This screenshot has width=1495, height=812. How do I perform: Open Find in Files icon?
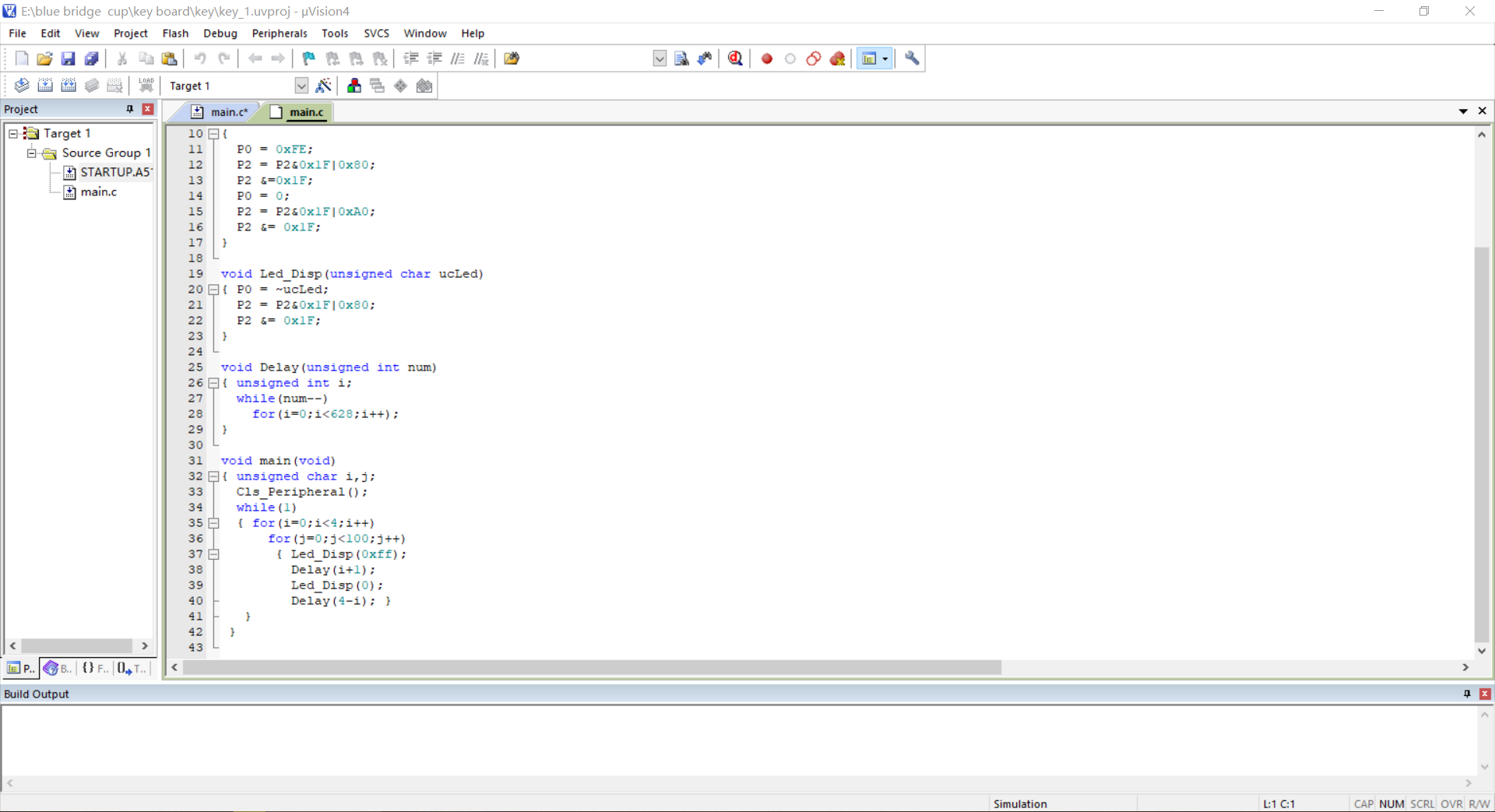(512, 58)
